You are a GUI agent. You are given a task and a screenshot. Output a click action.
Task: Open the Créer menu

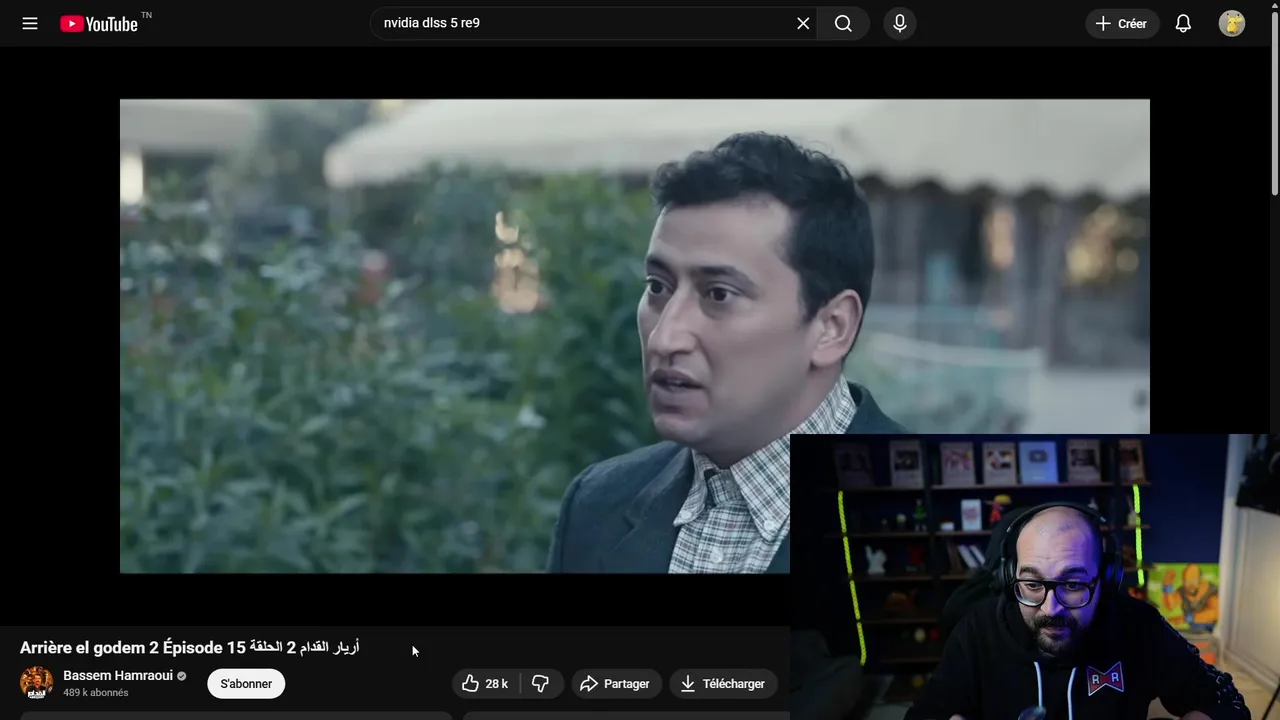tap(1122, 23)
